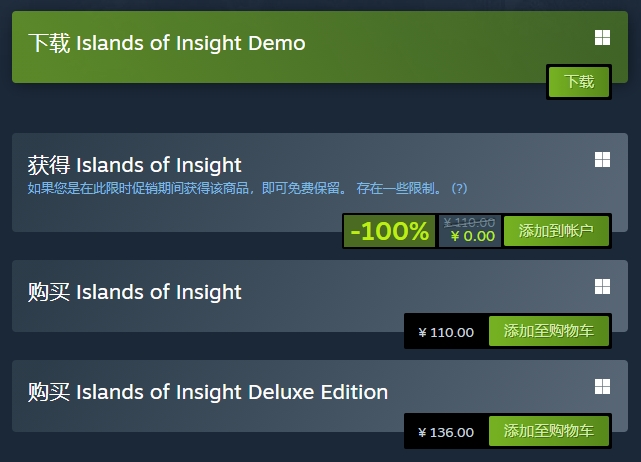The width and height of the screenshot is (641, 462).
Task: Click the 下载 Islands of Insight Demo title
Action: coord(167,43)
